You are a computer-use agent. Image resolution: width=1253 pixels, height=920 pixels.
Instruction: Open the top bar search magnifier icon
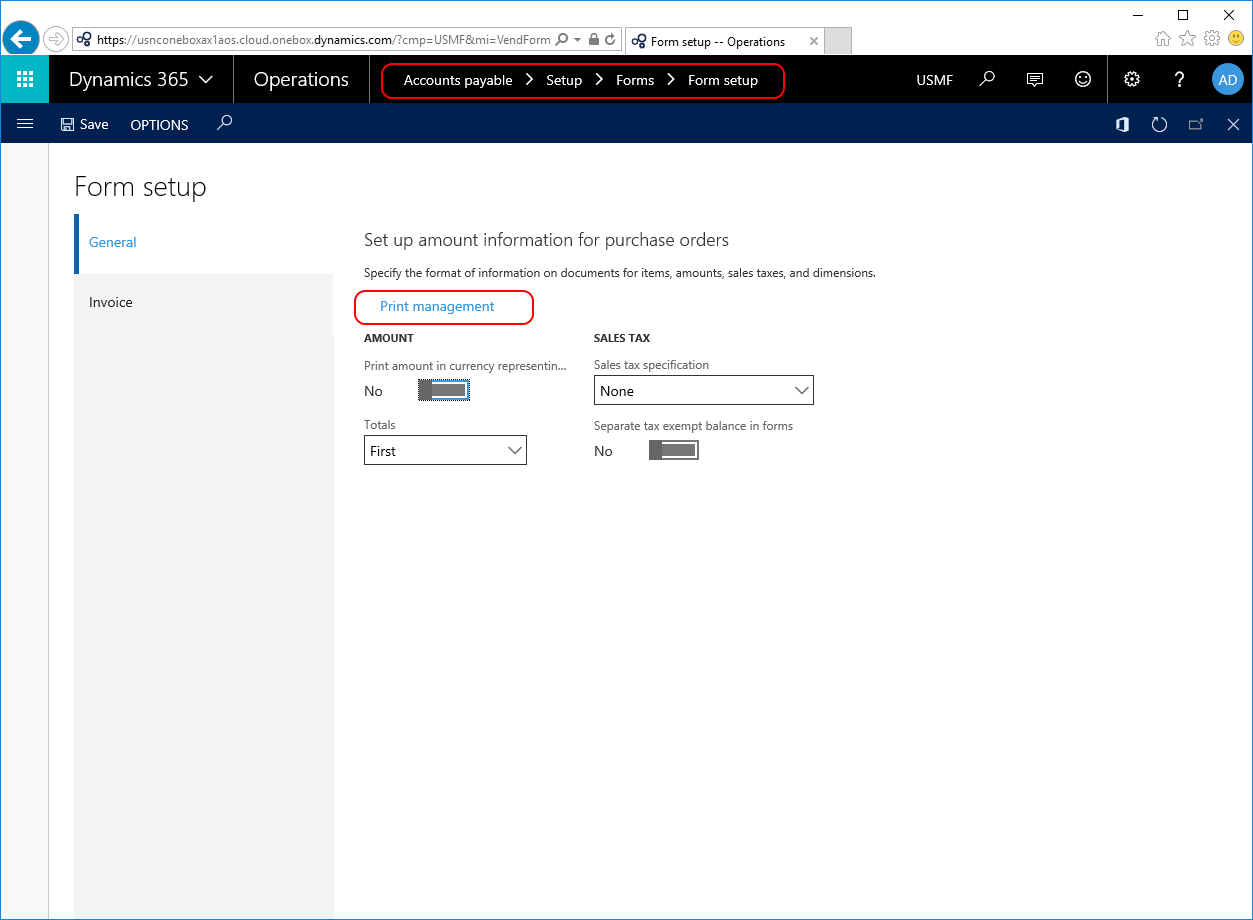click(x=987, y=79)
